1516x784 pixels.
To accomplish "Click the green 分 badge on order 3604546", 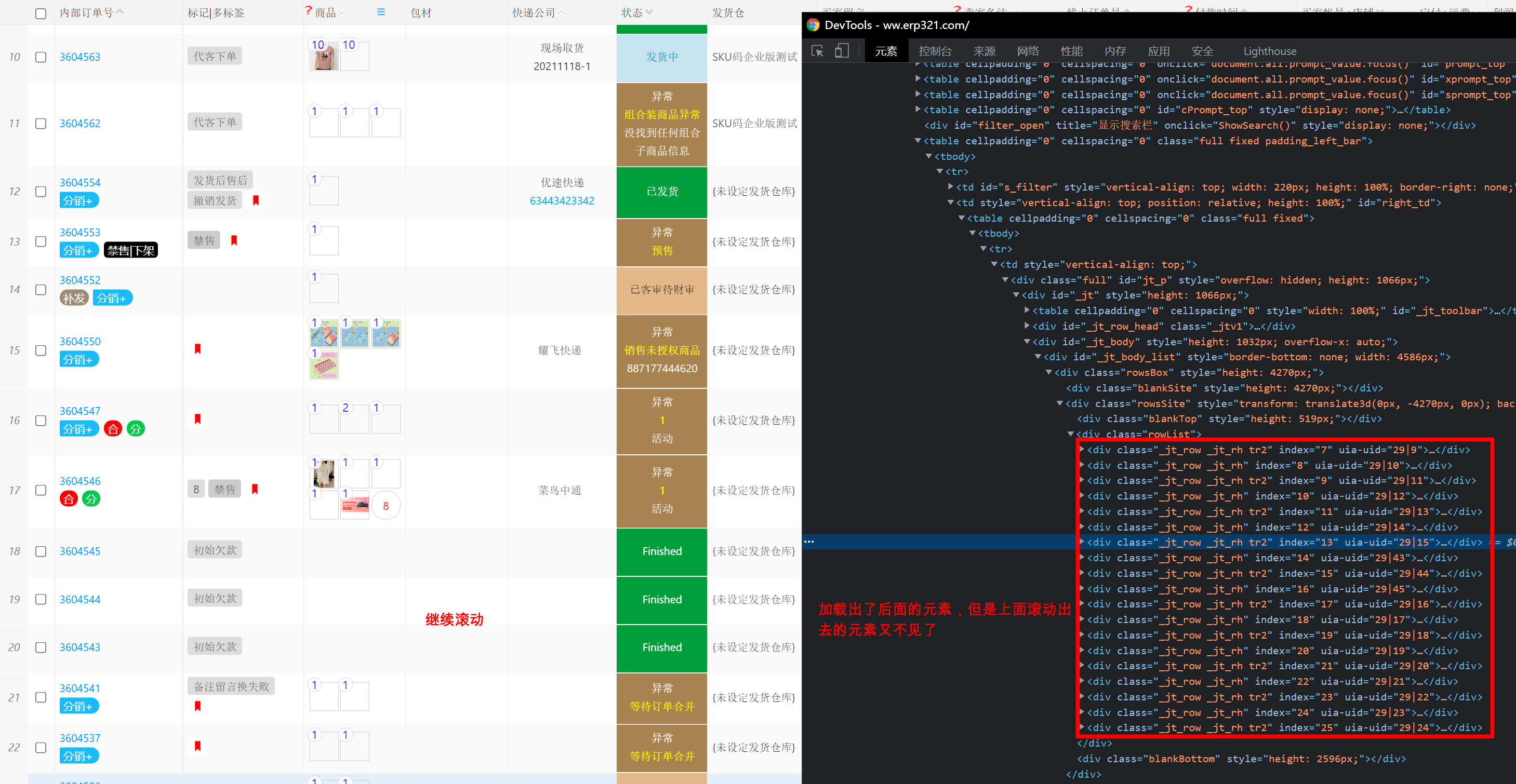I will (x=91, y=499).
